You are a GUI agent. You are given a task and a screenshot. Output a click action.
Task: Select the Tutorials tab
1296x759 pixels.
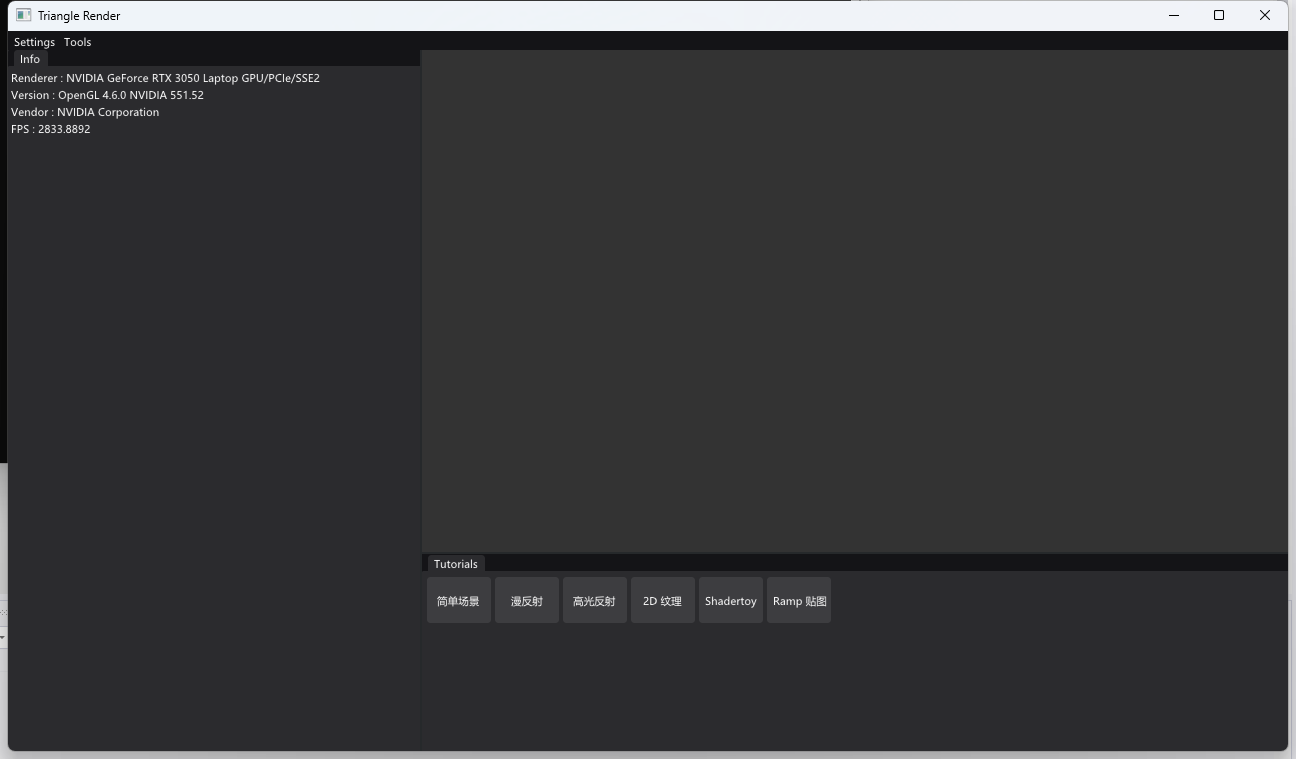(x=456, y=564)
